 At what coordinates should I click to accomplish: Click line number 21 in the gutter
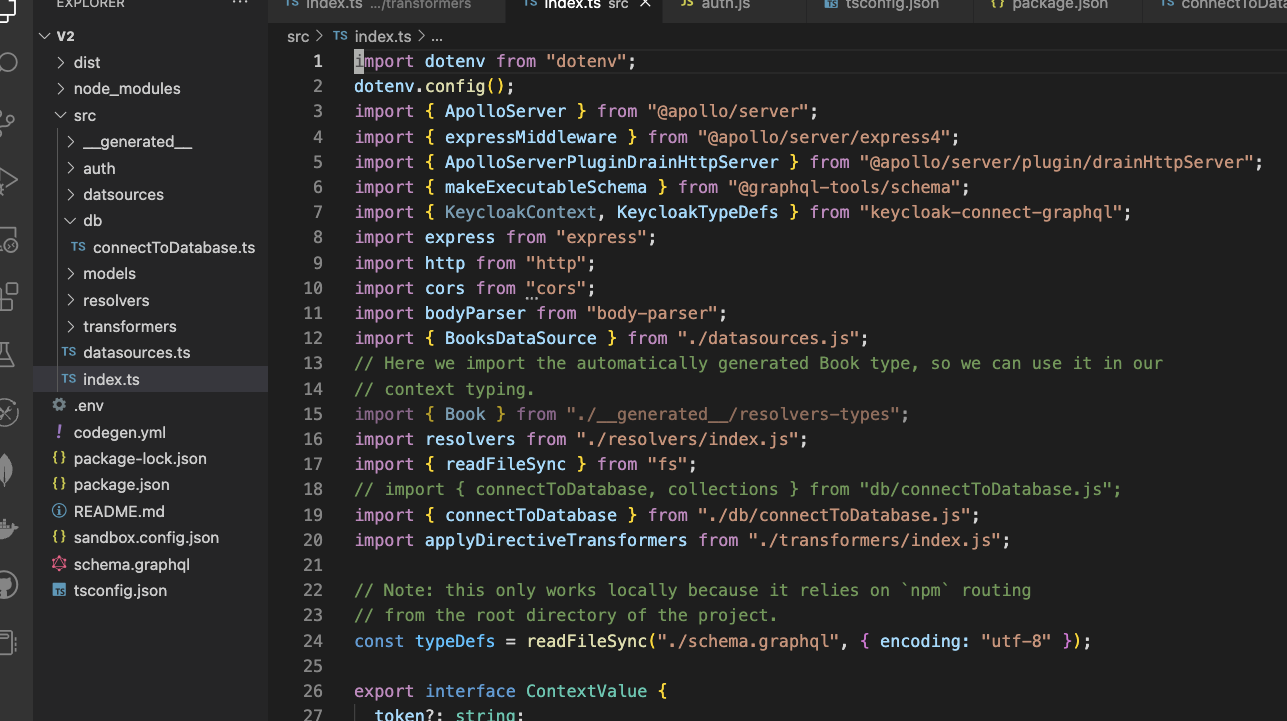[x=312, y=565]
